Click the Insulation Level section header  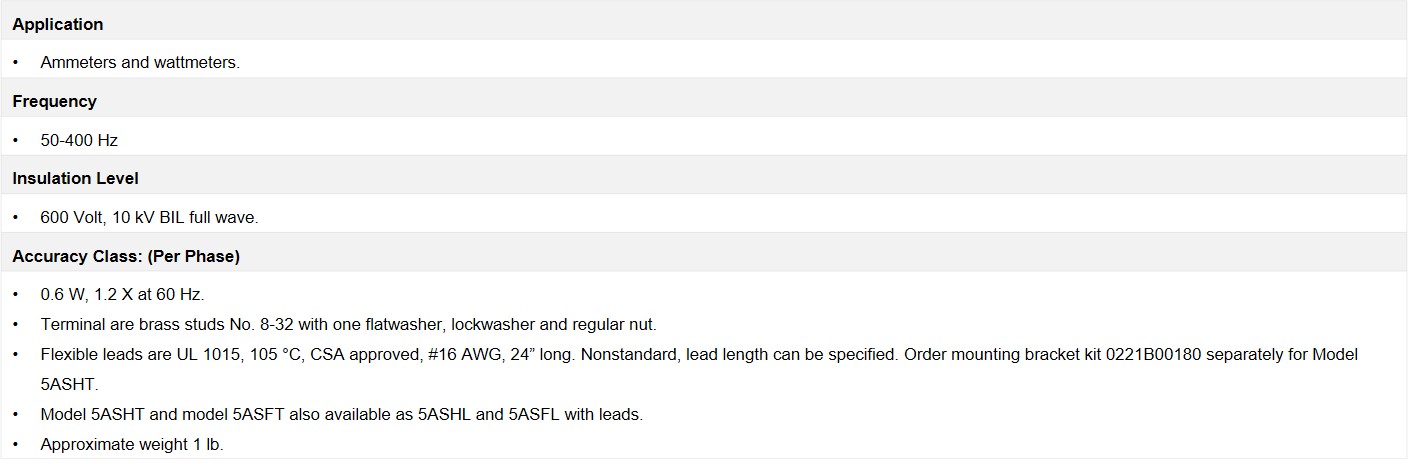[704, 178]
